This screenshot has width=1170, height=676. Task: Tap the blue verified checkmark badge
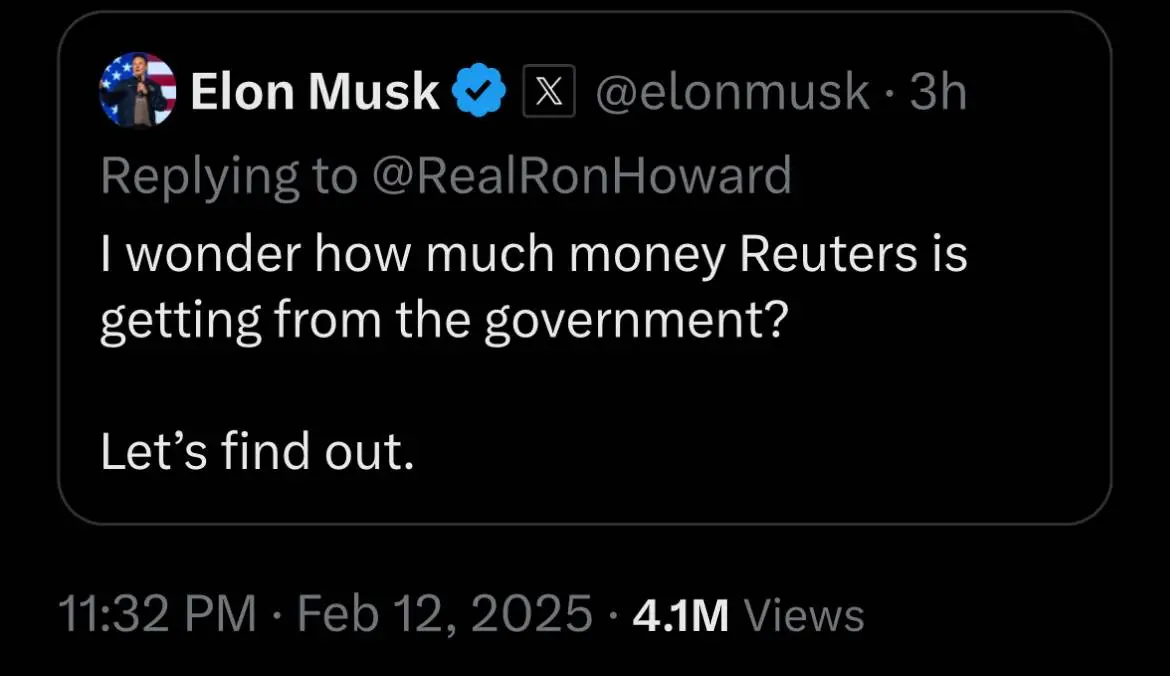coord(479,93)
